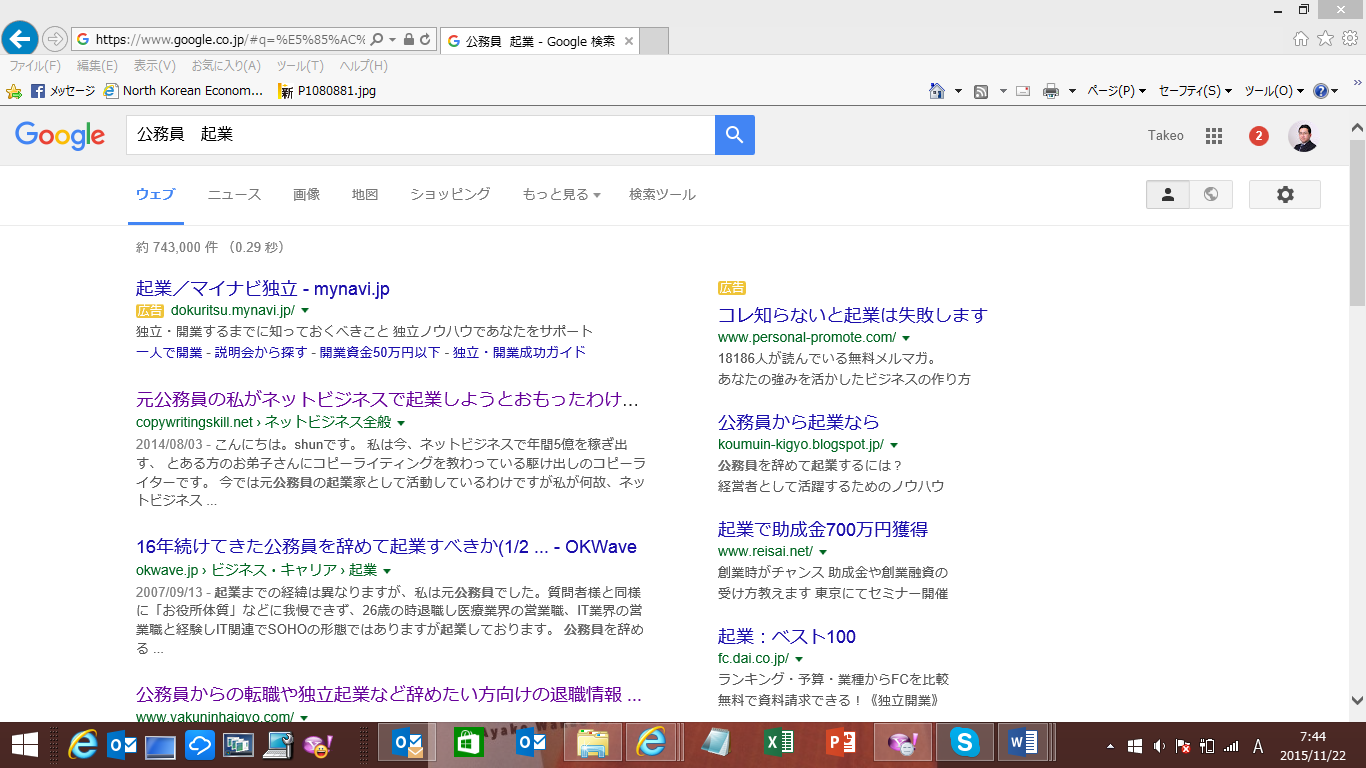Open the ページ(P) dropdown menu

click(1116, 91)
